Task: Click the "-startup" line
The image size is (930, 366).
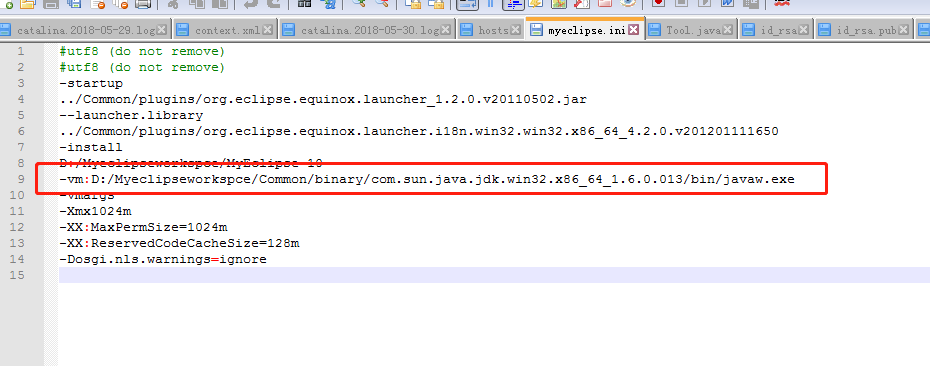Action: 91,83
